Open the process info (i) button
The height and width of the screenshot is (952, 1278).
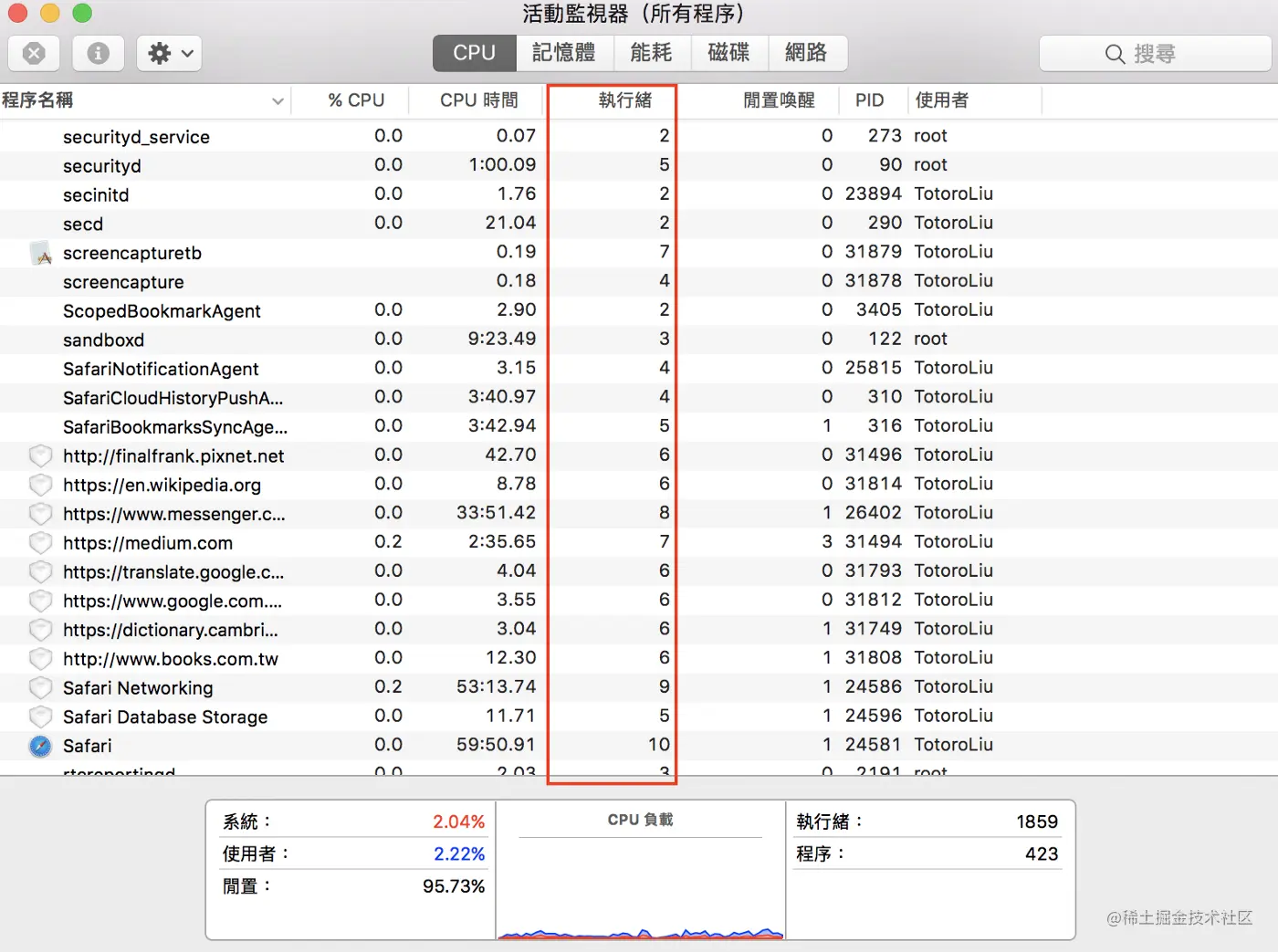pos(98,53)
